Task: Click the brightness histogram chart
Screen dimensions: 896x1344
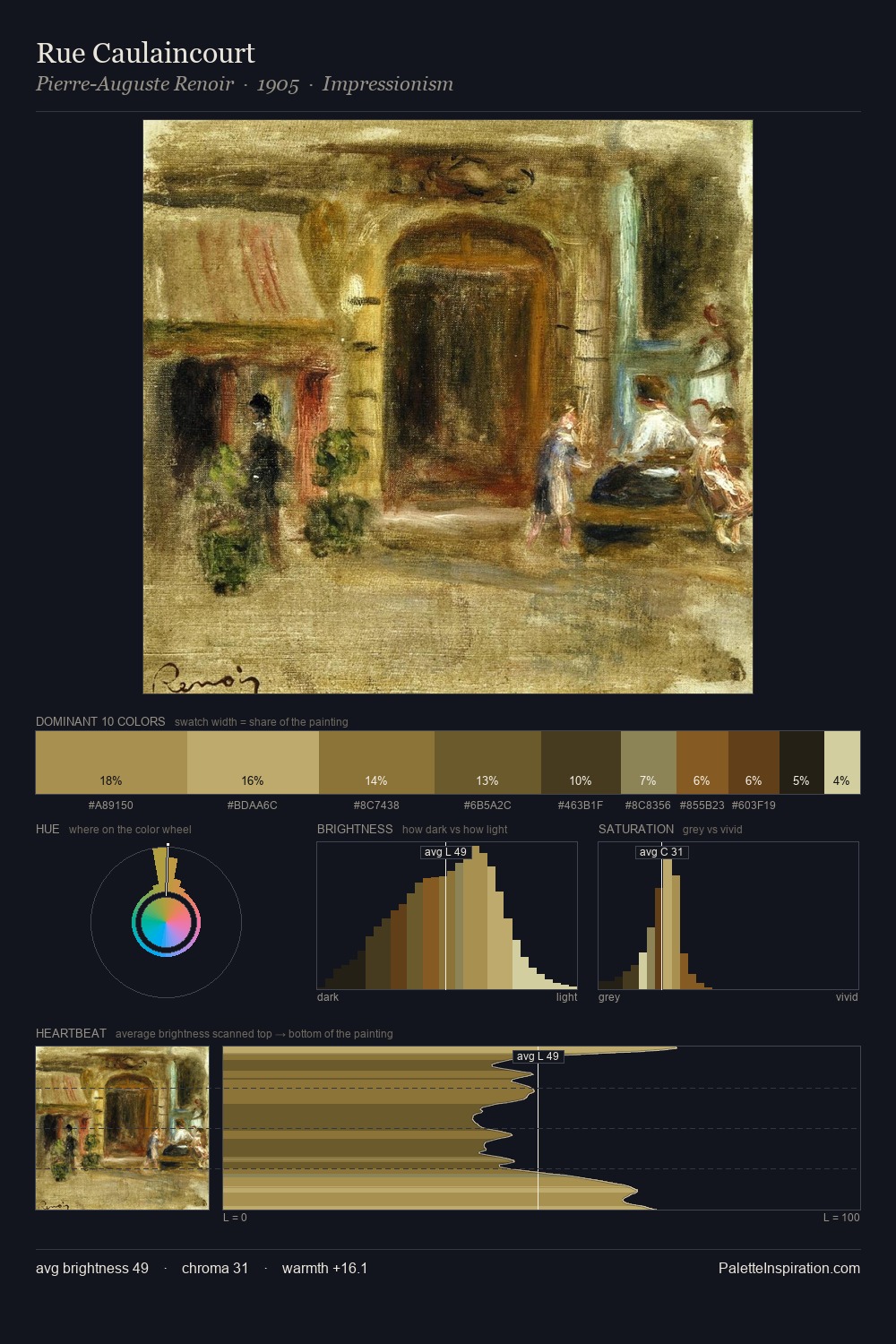Action: click(447, 916)
